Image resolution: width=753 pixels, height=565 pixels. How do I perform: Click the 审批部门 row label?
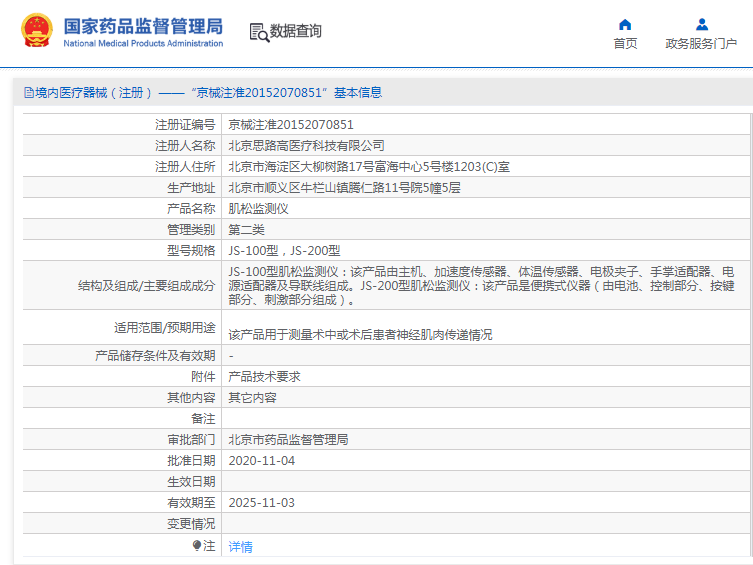(x=191, y=440)
